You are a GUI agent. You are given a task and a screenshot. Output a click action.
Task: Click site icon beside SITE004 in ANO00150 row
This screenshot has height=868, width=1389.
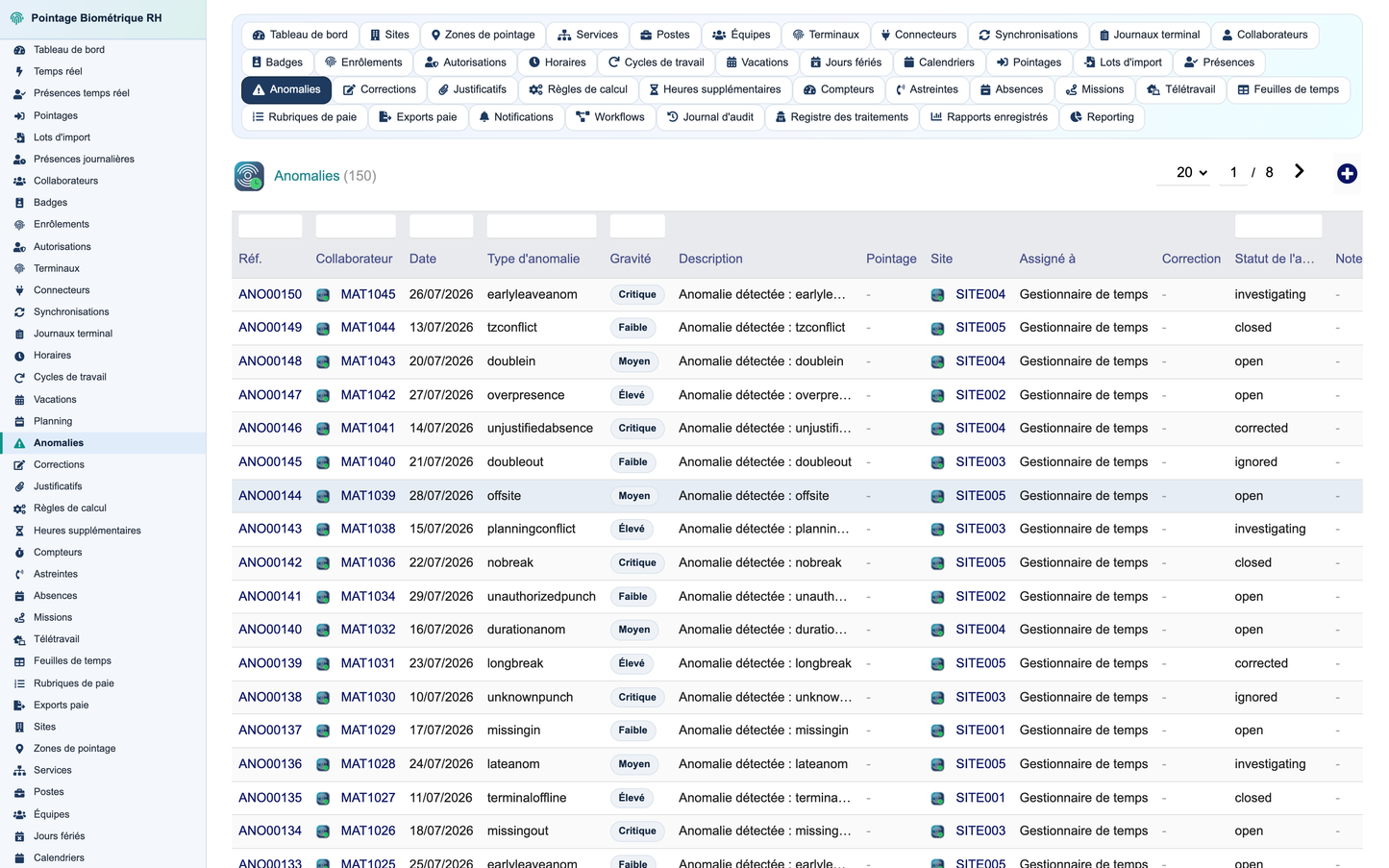click(x=937, y=295)
